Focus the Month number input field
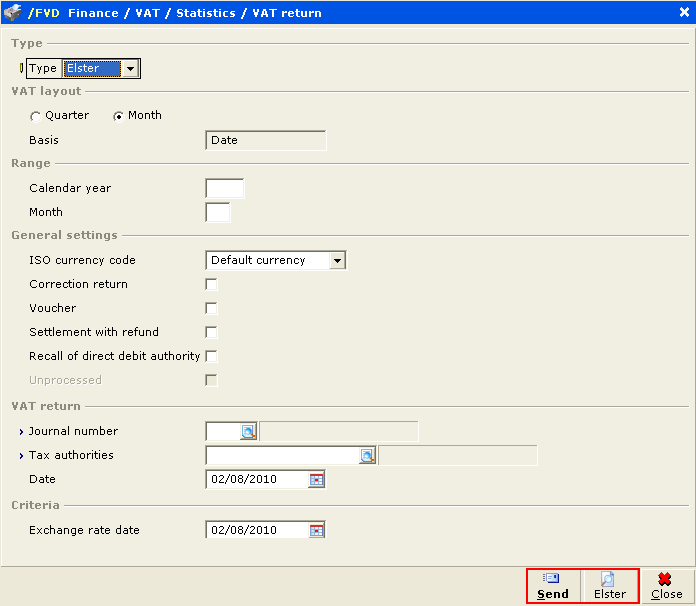696x606 pixels. click(x=217, y=212)
